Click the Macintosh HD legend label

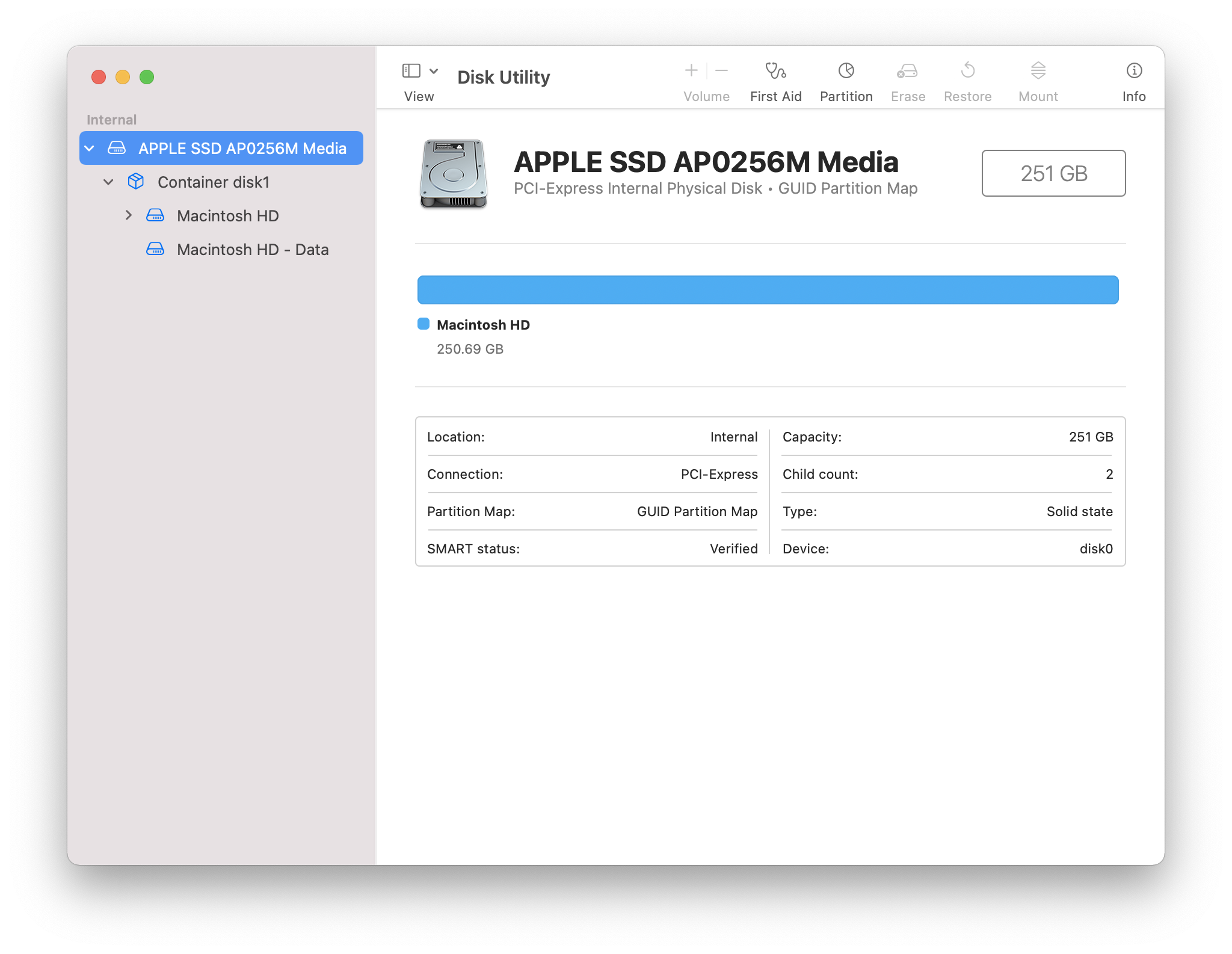click(483, 325)
